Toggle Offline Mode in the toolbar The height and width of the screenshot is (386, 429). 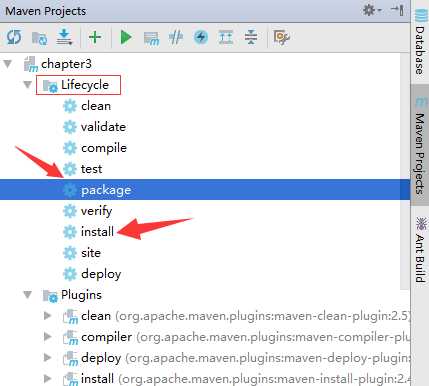click(x=176, y=37)
